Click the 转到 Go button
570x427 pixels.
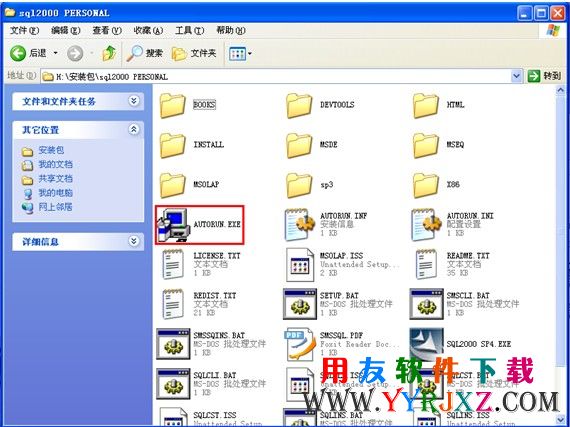coord(544,76)
